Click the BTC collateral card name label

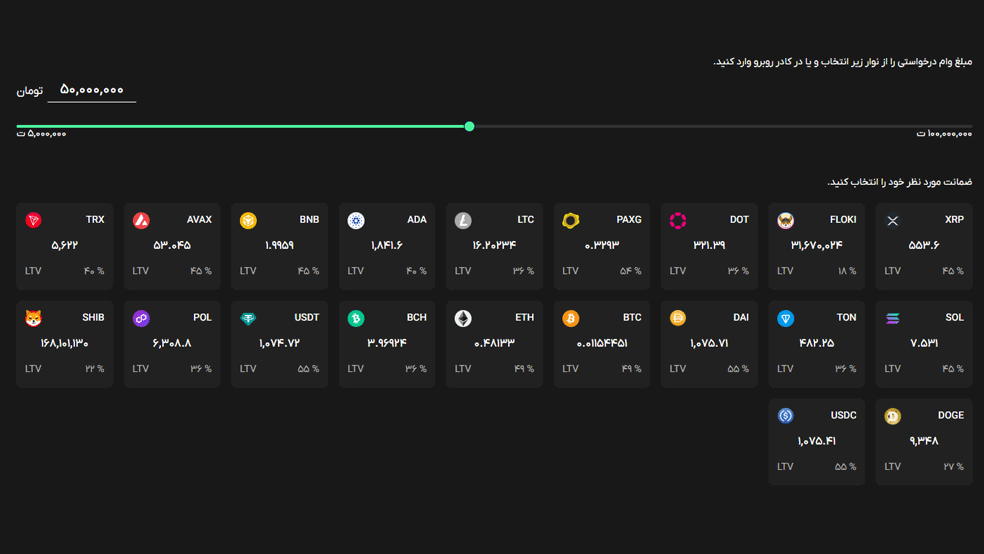point(632,317)
